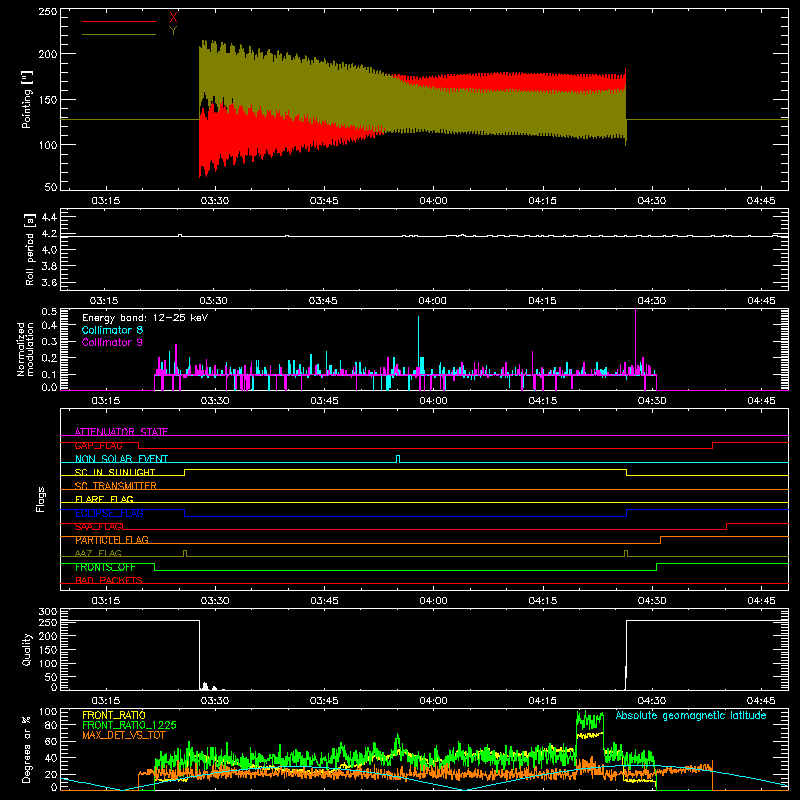Click the green FRONT_RATIO_1225 legend entry
Image resolution: width=800 pixels, height=800 pixels.
pos(129,725)
